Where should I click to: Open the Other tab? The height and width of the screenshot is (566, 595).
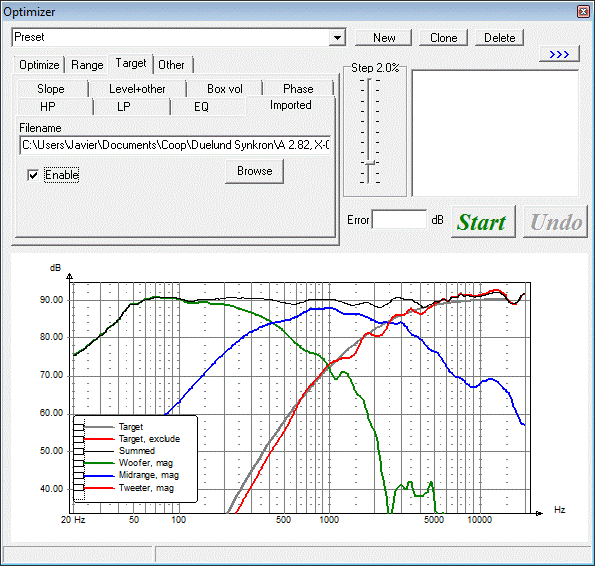pyautogui.click(x=171, y=65)
